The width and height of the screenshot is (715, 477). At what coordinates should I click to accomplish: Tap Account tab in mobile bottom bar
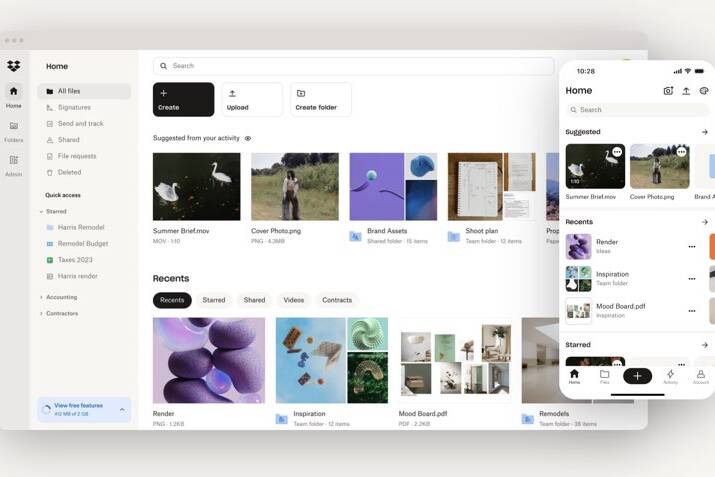click(701, 377)
